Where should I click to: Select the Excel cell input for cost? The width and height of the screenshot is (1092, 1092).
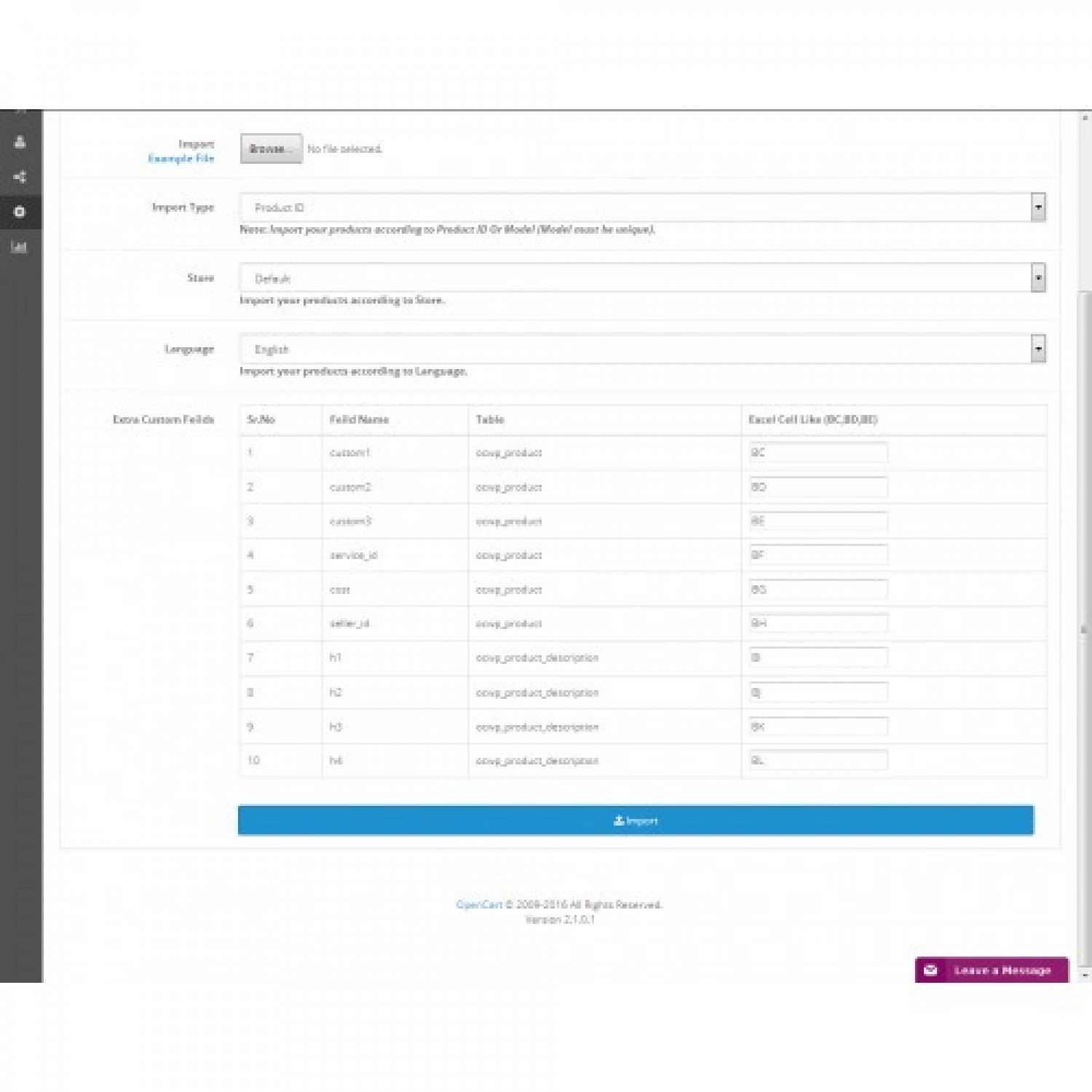818,590
